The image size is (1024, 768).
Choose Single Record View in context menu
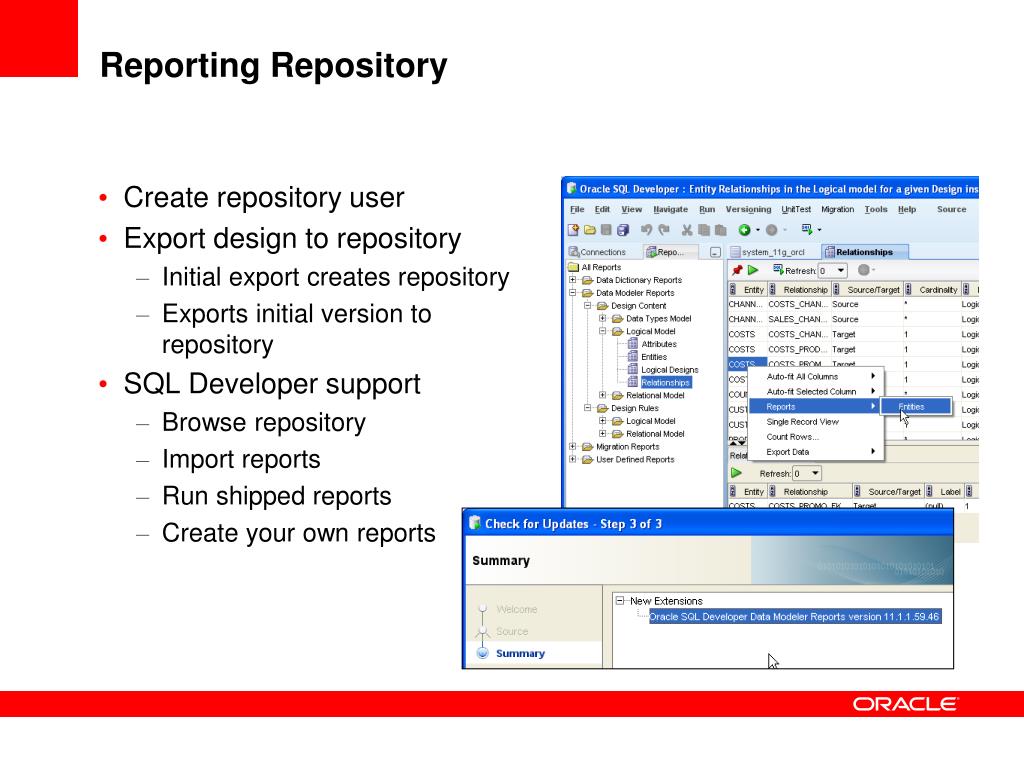tap(803, 422)
